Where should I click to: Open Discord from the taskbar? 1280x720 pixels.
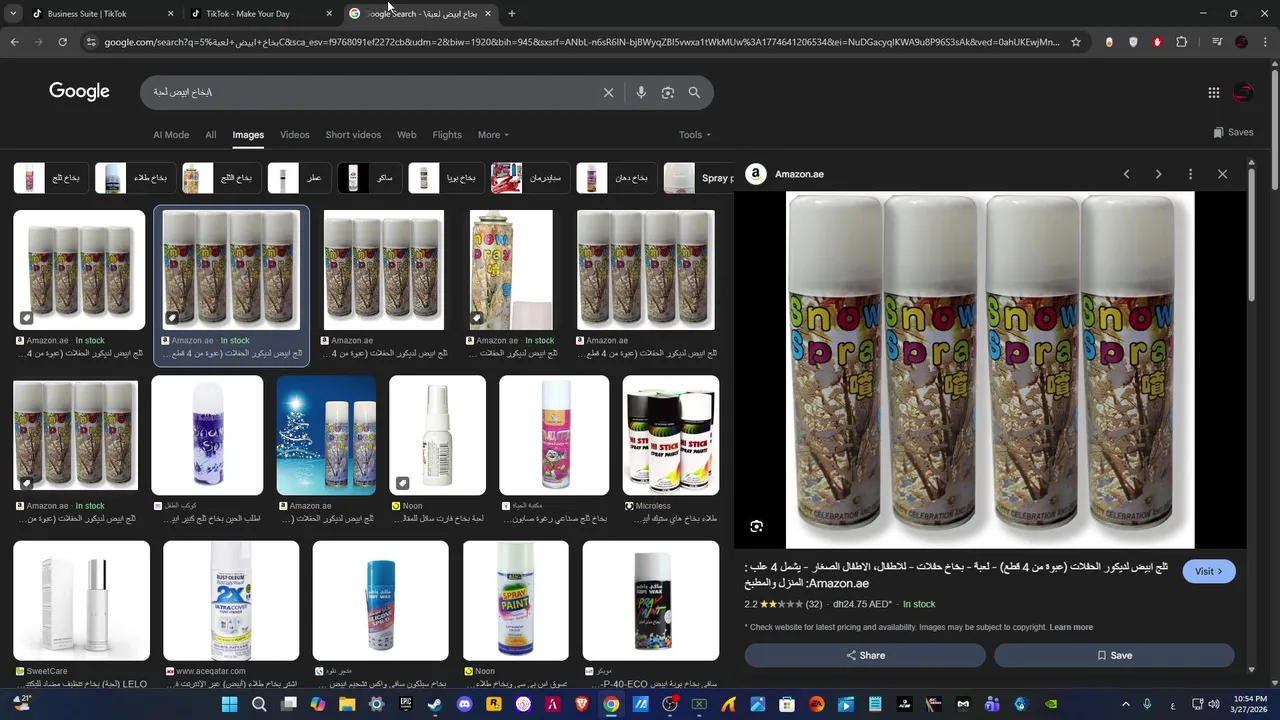pyautogui.click(x=464, y=704)
